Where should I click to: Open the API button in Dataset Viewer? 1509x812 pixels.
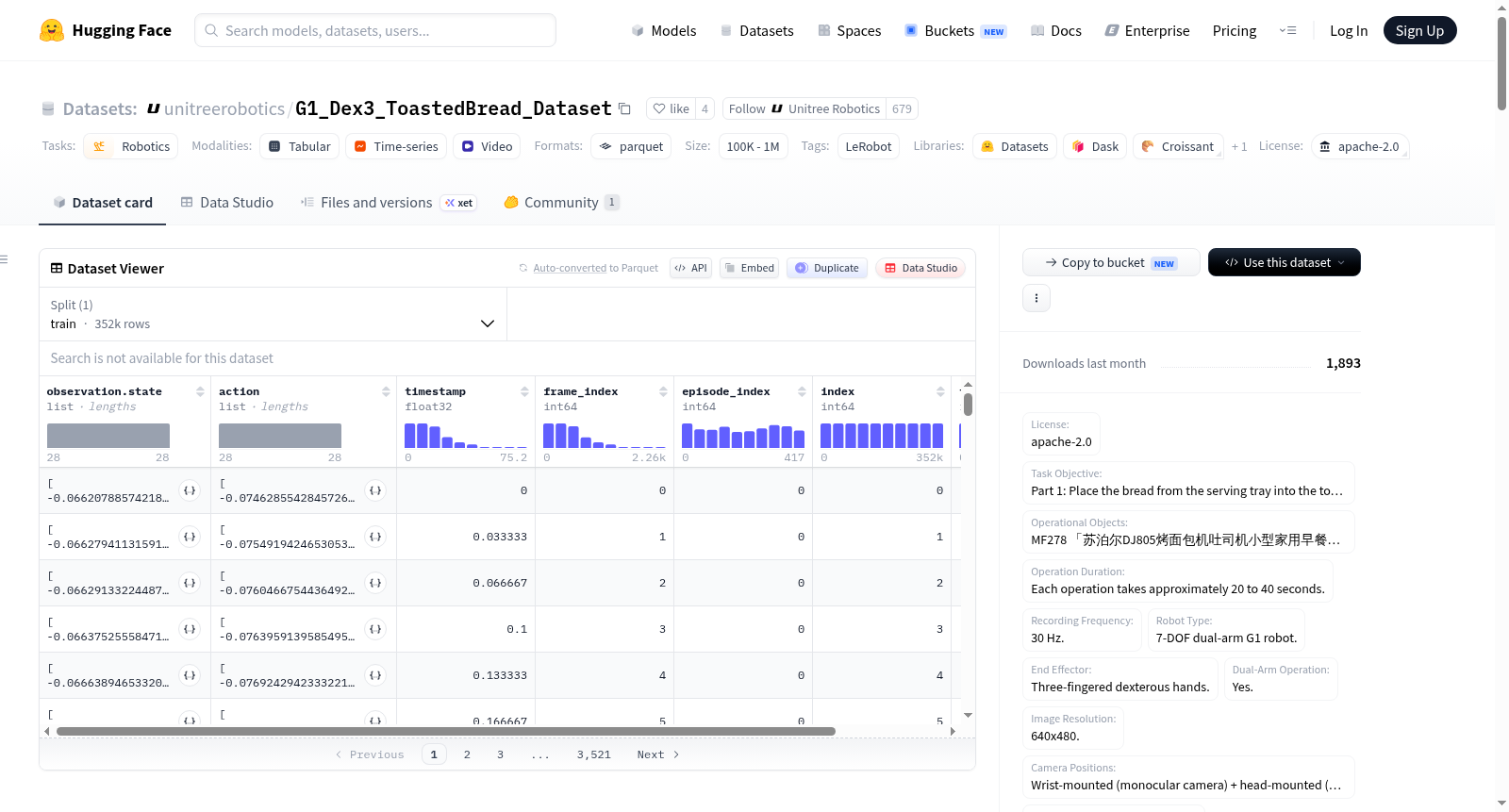tap(690, 268)
